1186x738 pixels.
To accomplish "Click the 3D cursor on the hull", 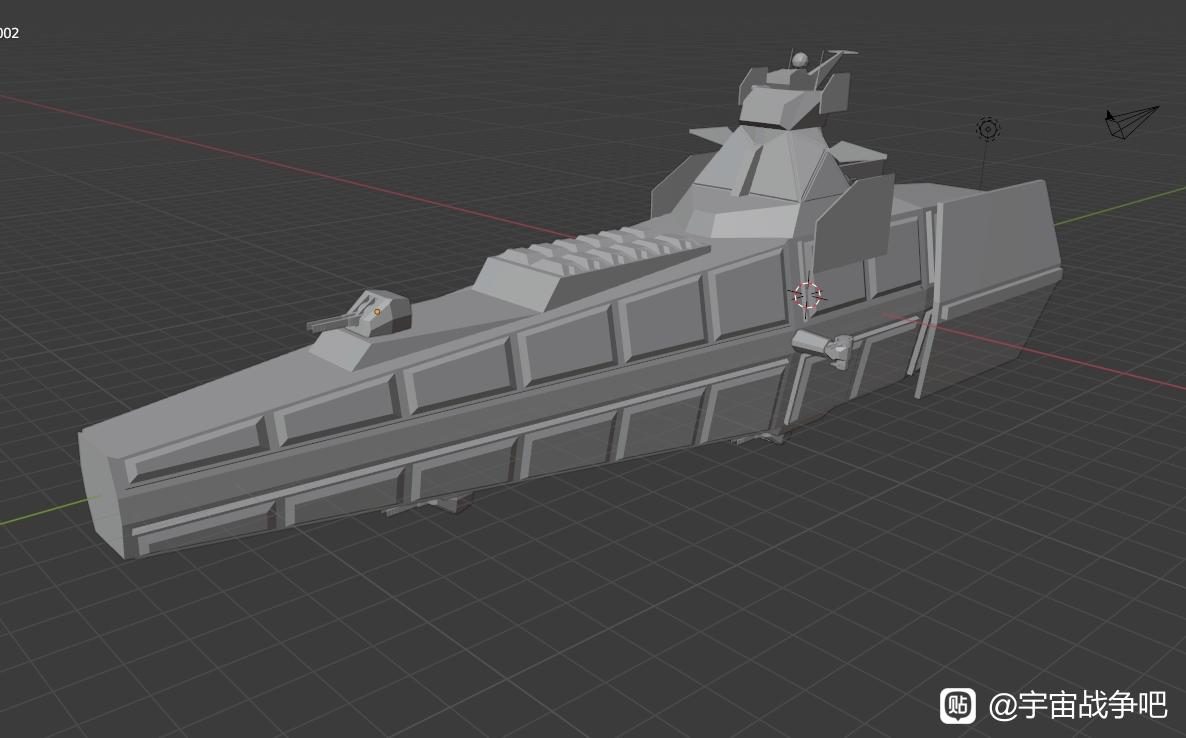I will [x=807, y=296].
